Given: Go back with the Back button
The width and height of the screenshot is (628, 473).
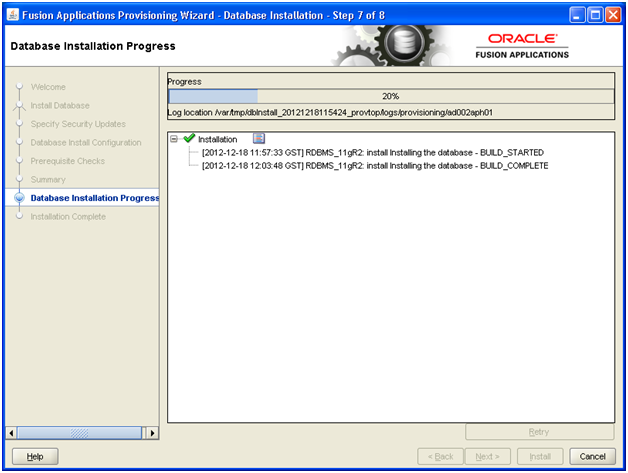Looking at the screenshot, I should pyautogui.click(x=440, y=456).
